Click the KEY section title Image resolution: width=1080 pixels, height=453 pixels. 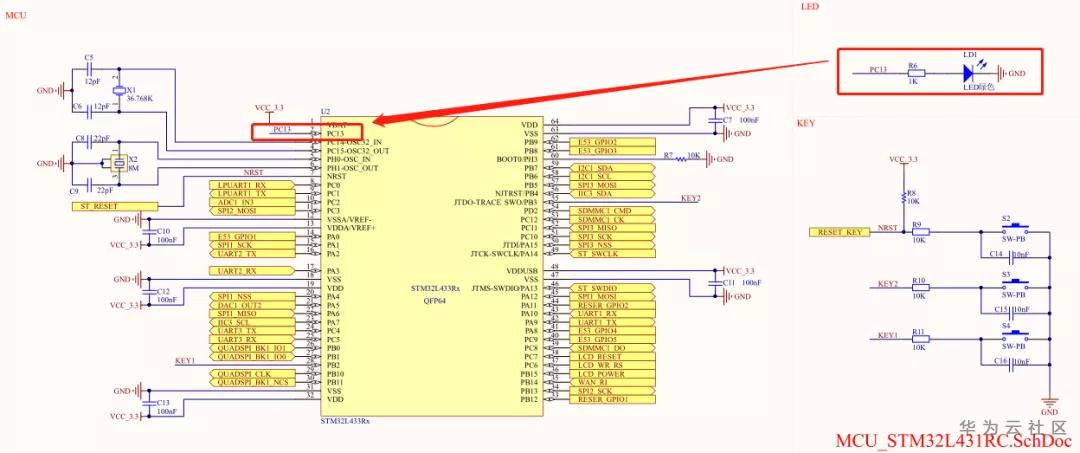(x=806, y=123)
